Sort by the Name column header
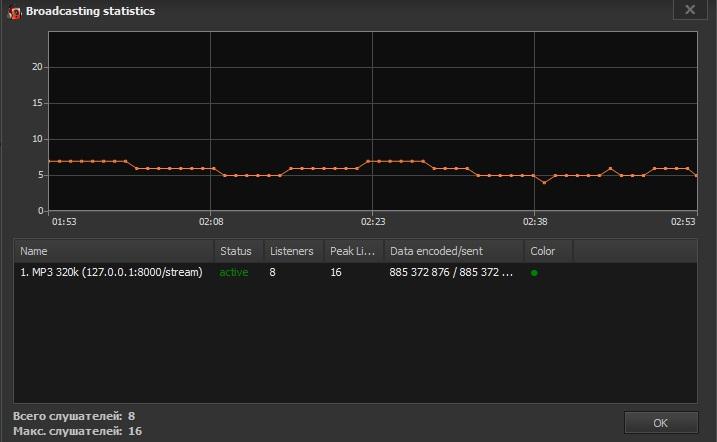The height and width of the screenshot is (442, 717). tap(113, 251)
